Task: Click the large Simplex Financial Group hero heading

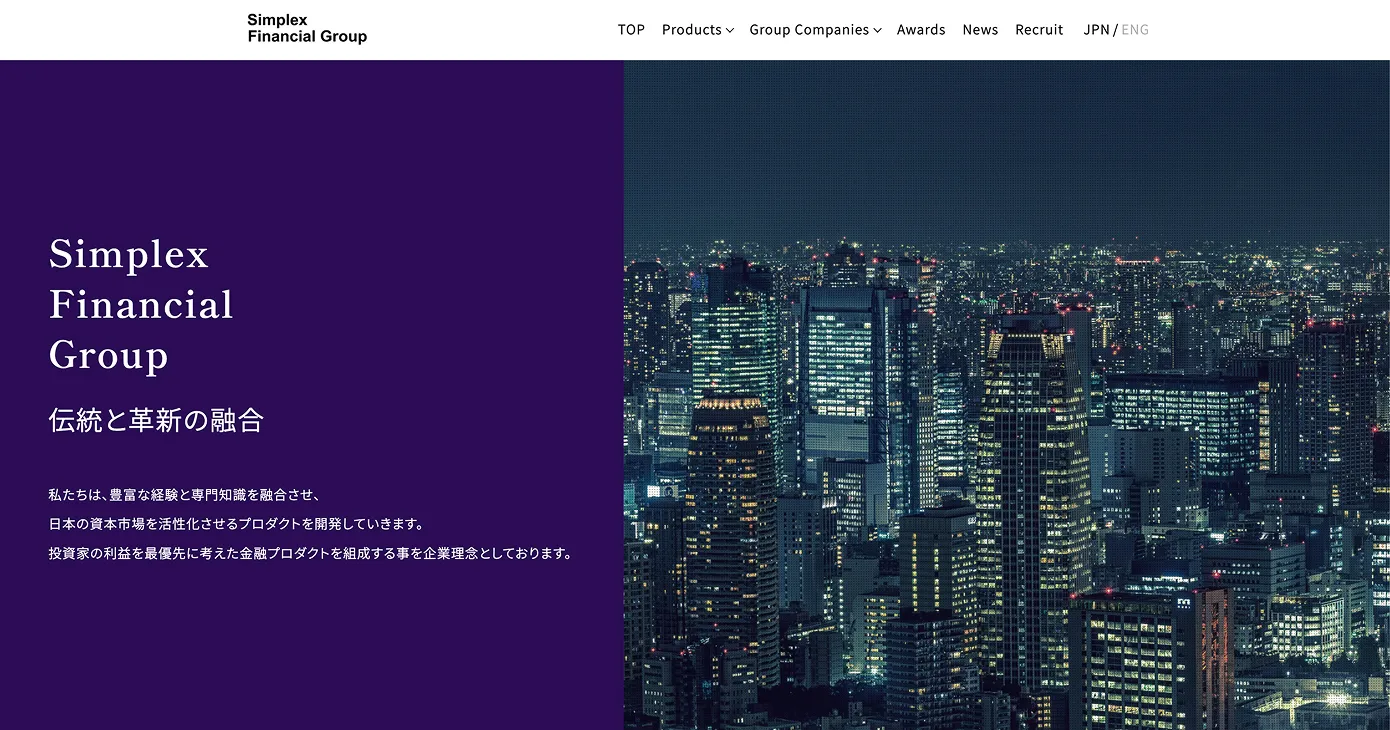Action: (x=141, y=304)
